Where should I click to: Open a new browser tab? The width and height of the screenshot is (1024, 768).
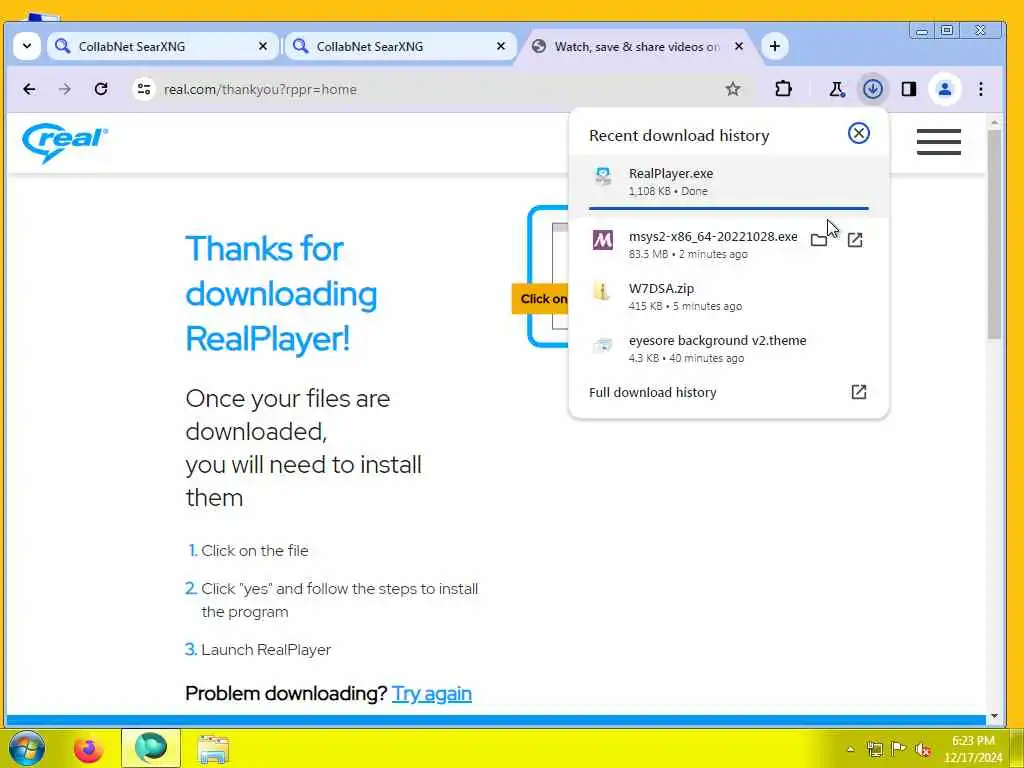tap(775, 46)
